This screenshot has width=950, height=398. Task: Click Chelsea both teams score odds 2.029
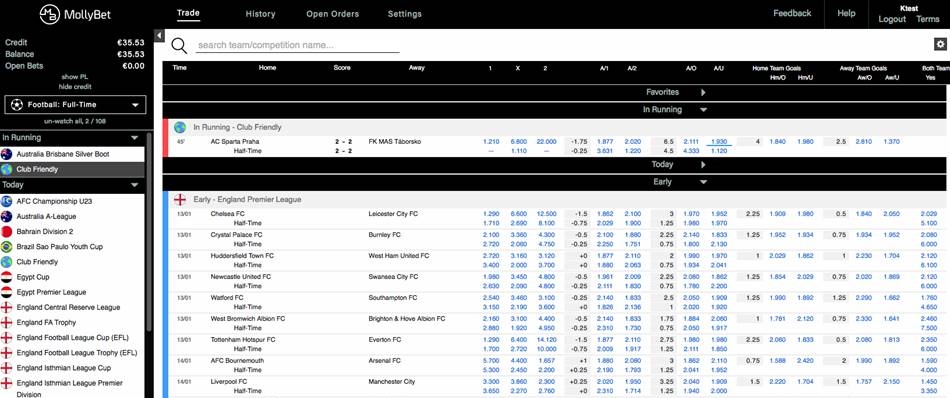tap(928, 214)
